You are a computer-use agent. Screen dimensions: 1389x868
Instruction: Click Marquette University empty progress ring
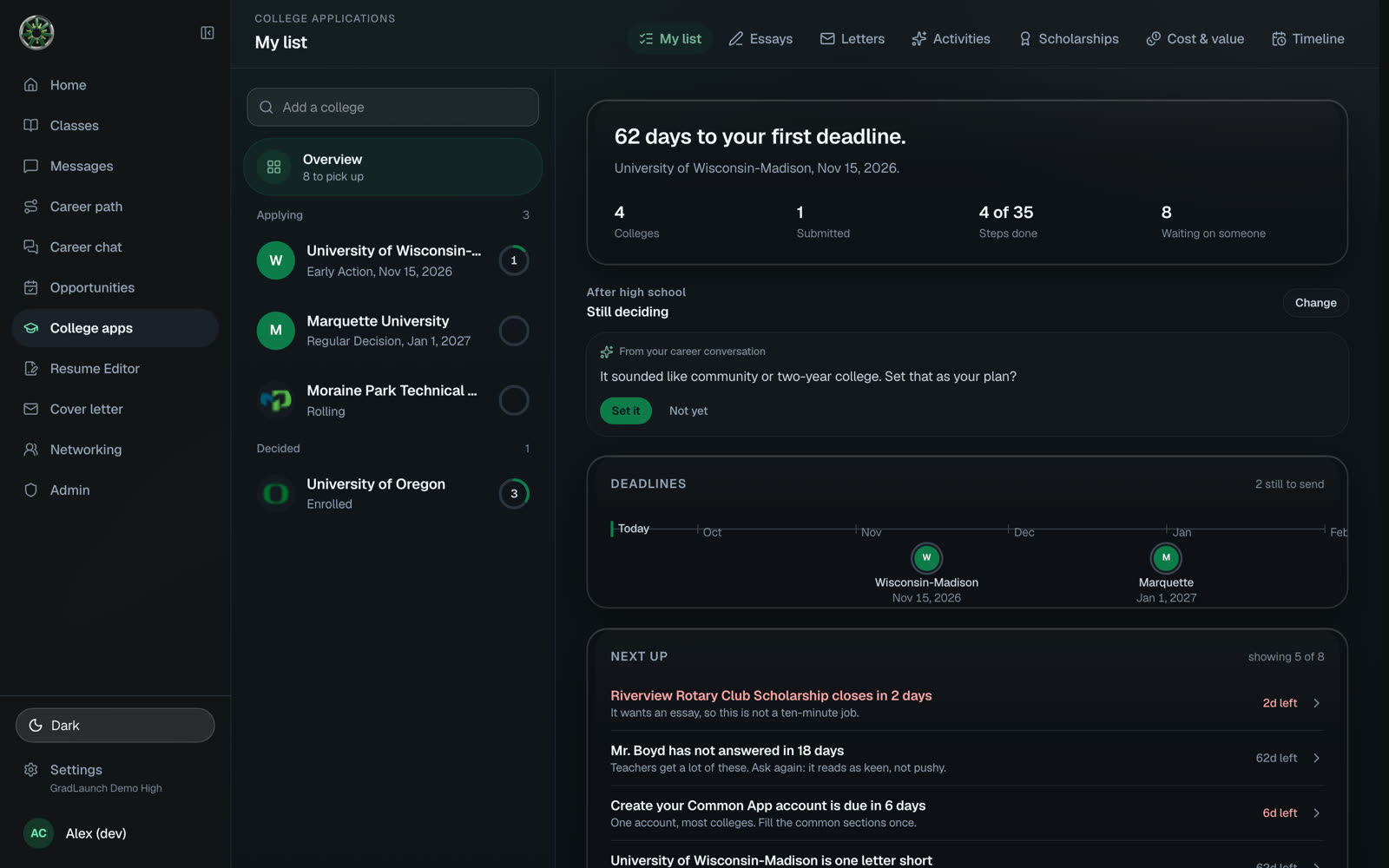click(514, 331)
